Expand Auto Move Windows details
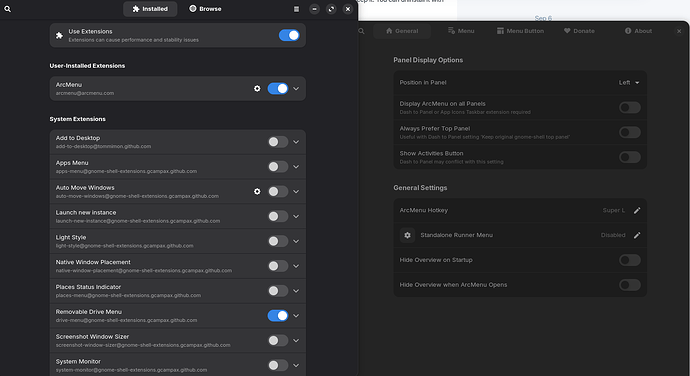This screenshot has width=690, height=376. pyautogui.click(x=296, y=192)
